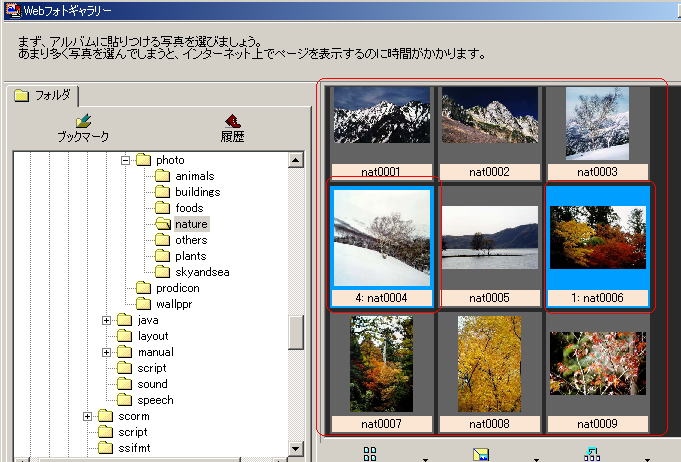
Task: Select the buildings folder
Action: point(197,192)
